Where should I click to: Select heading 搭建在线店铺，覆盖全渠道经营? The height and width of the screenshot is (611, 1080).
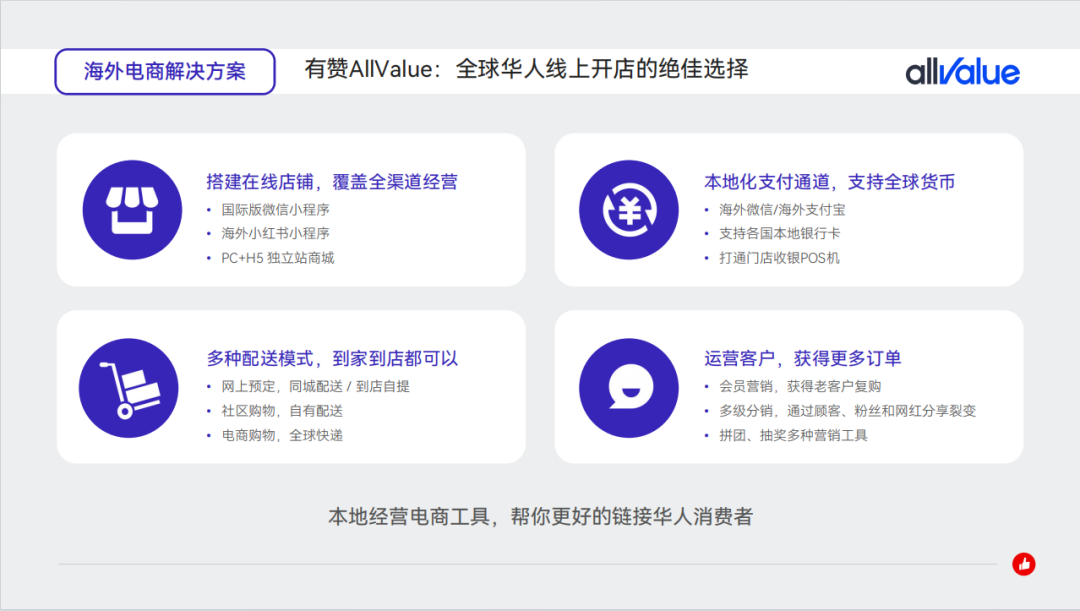click(332, 182)
